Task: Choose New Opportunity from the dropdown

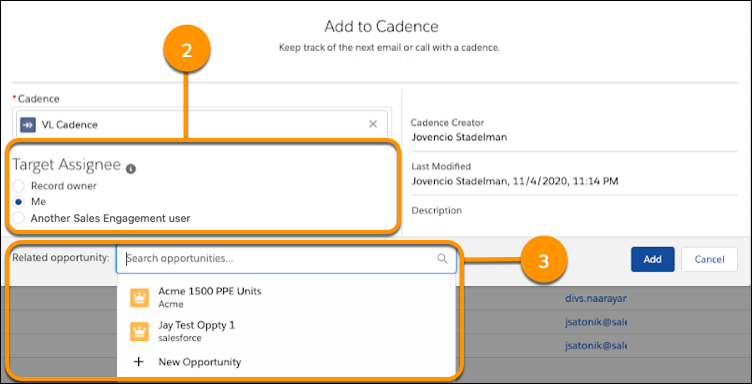Action: [286, 362]
